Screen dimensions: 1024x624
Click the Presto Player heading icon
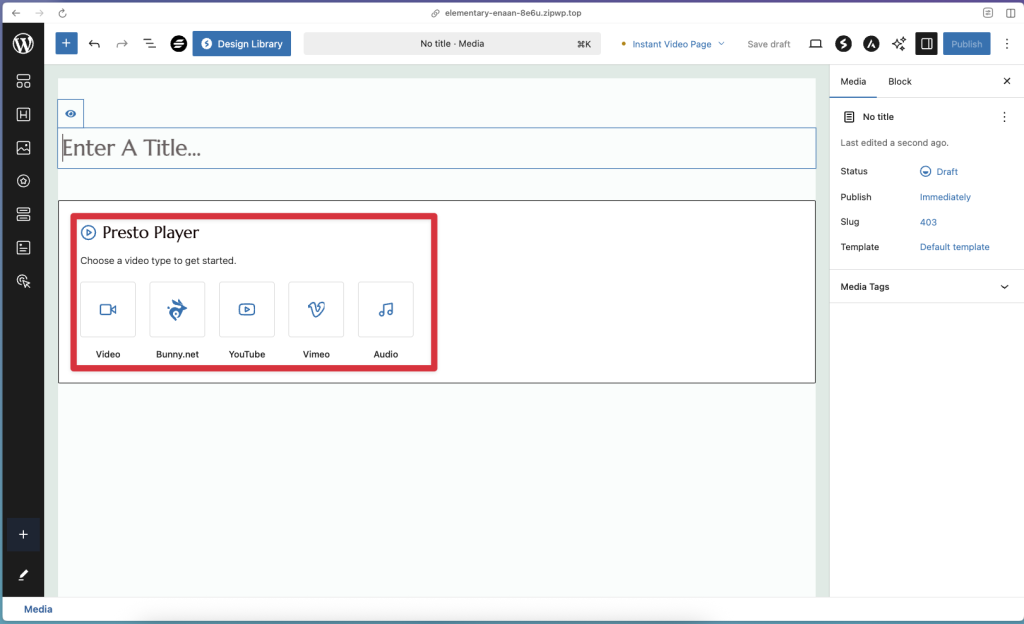(x=88, y=232)
